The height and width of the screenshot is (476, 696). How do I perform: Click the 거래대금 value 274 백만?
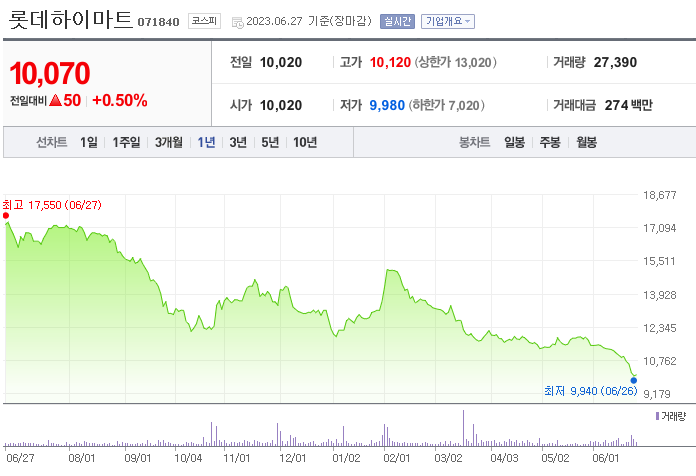pyautogui.click(x=629, y=105)
